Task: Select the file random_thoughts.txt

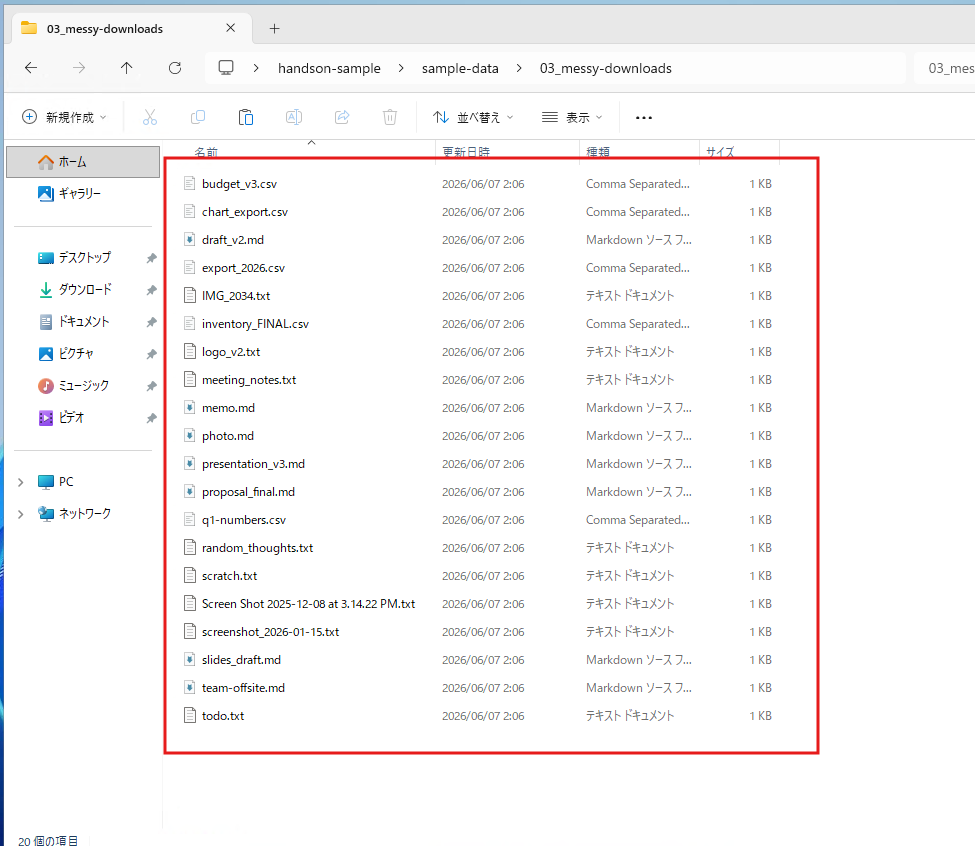Action: click(257, 548)
